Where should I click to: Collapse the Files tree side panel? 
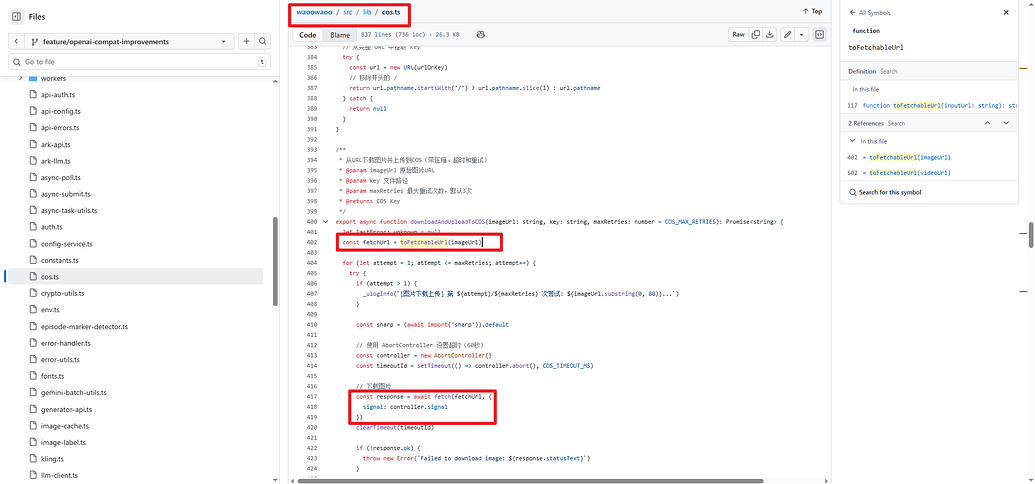coord(17,17)
